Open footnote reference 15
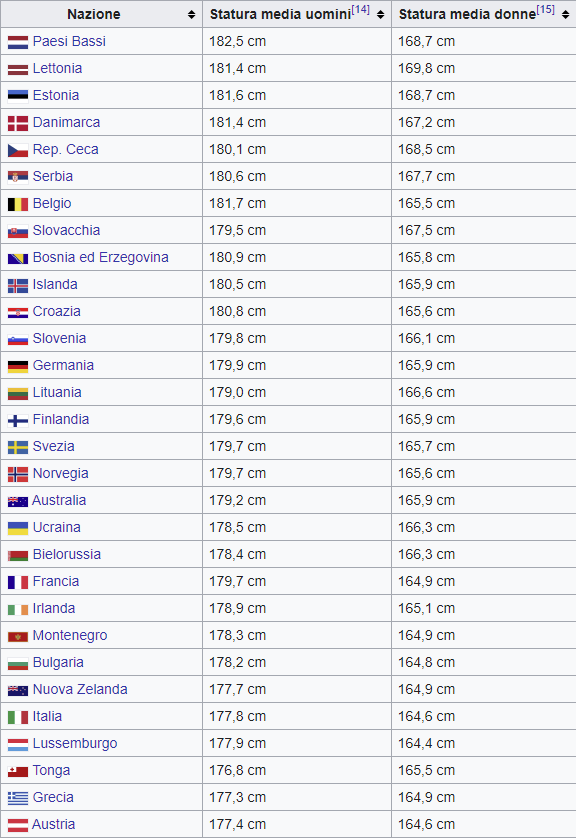This screenshot has height=838, width=576. coord(546,10)
